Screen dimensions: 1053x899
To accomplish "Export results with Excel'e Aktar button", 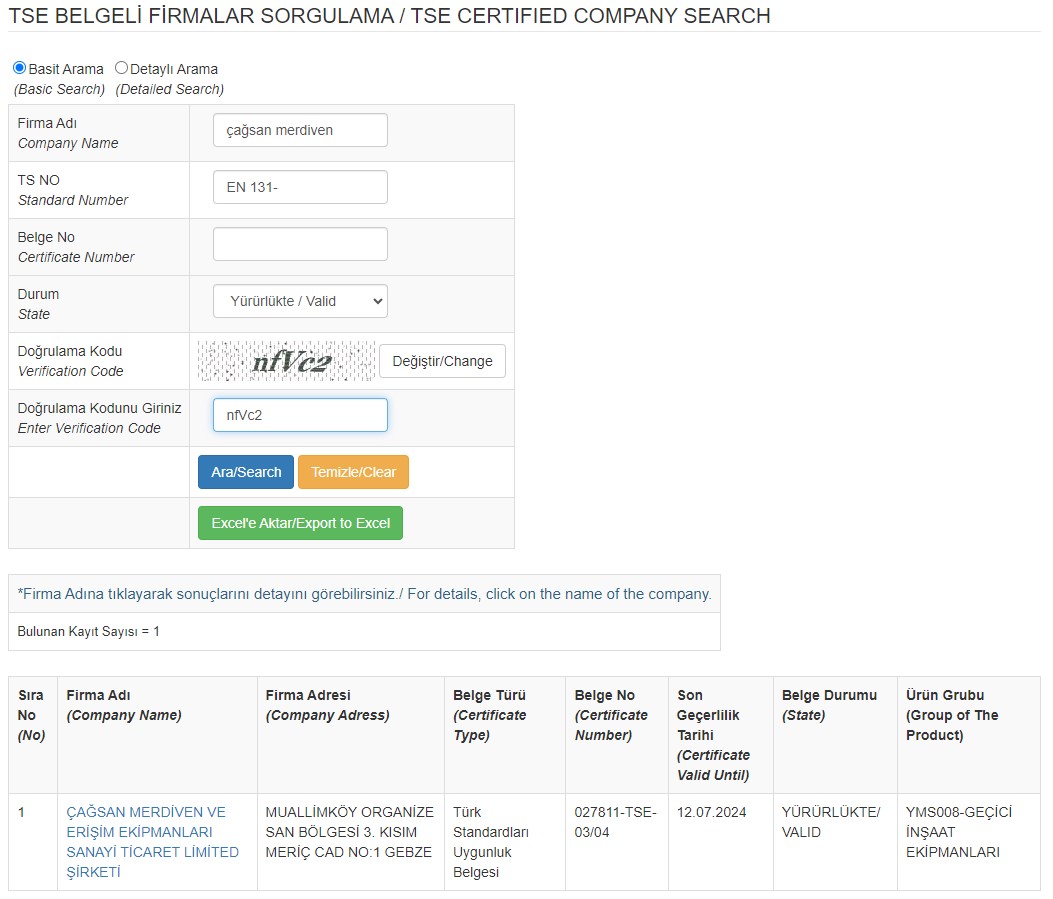I will point(300,523).
